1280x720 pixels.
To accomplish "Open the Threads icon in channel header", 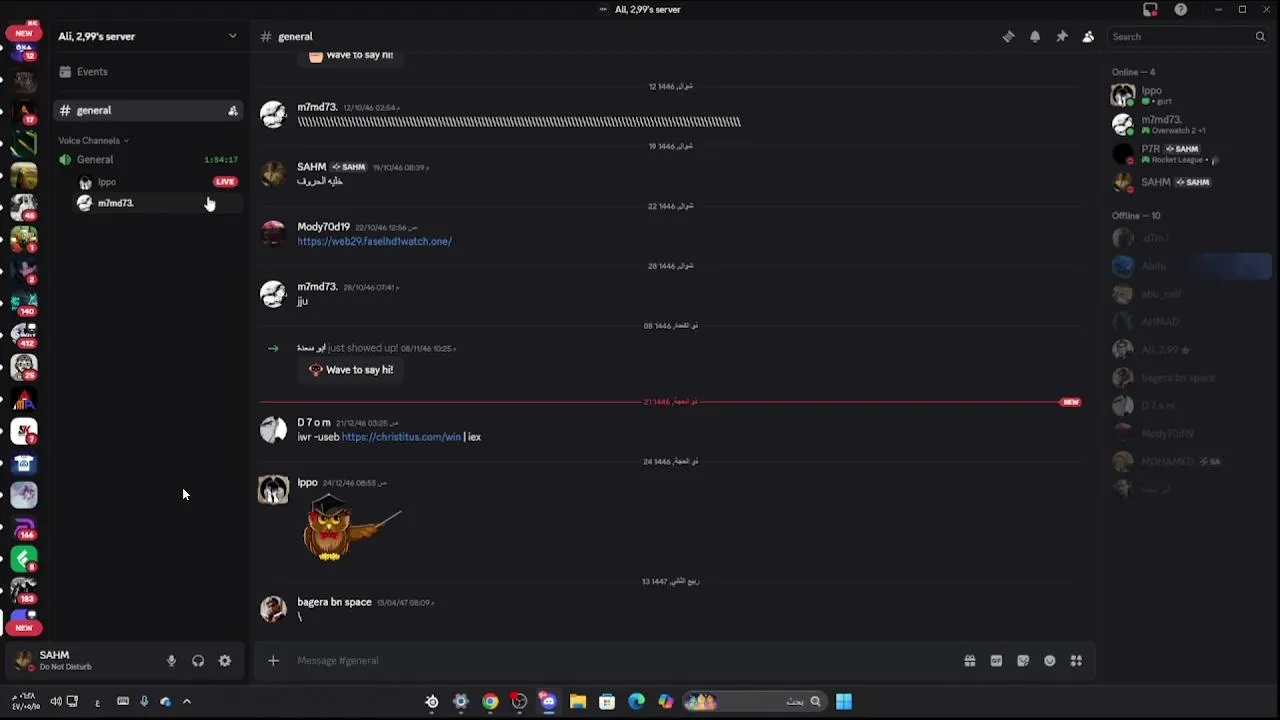I will coord(1008,37).
